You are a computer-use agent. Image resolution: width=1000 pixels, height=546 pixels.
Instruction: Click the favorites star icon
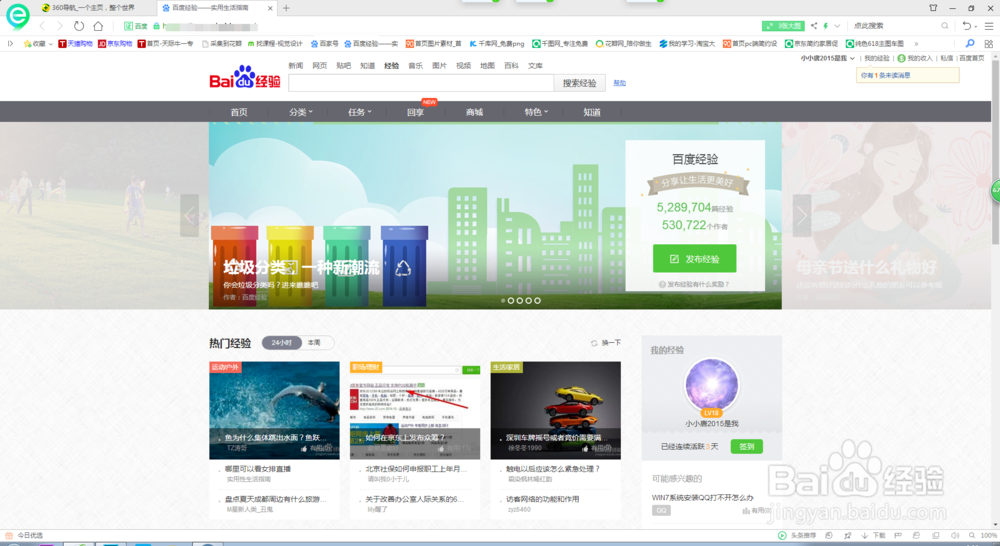[x=27, y=43]
